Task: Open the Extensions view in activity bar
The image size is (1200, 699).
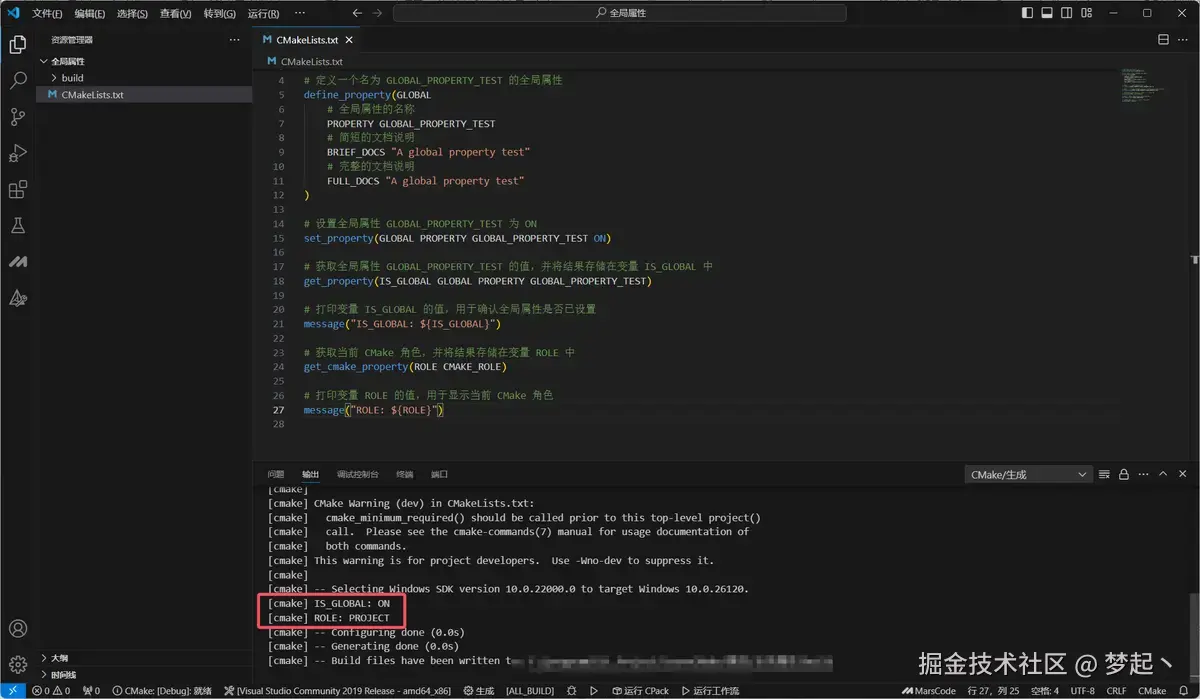Action: click(17, 189)
